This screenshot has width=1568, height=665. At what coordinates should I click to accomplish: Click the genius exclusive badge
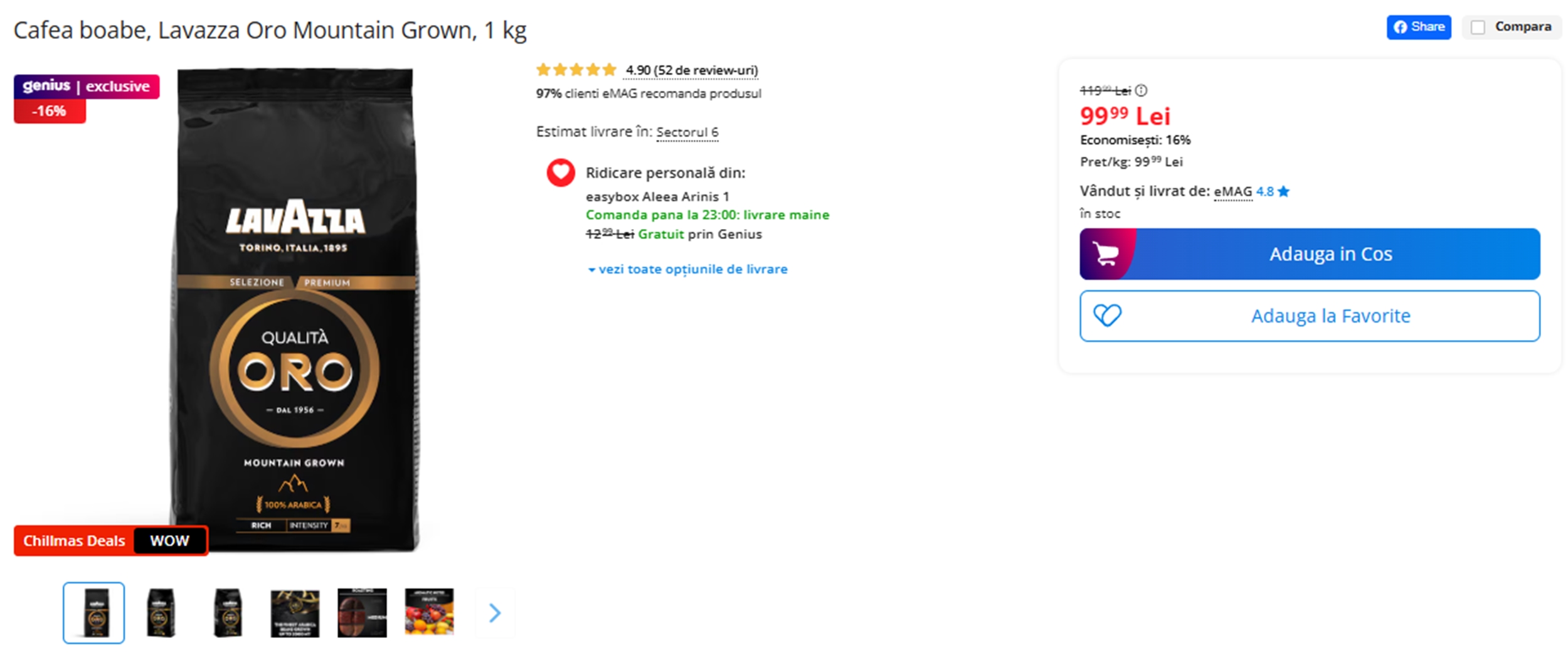(x=87, y=87)
